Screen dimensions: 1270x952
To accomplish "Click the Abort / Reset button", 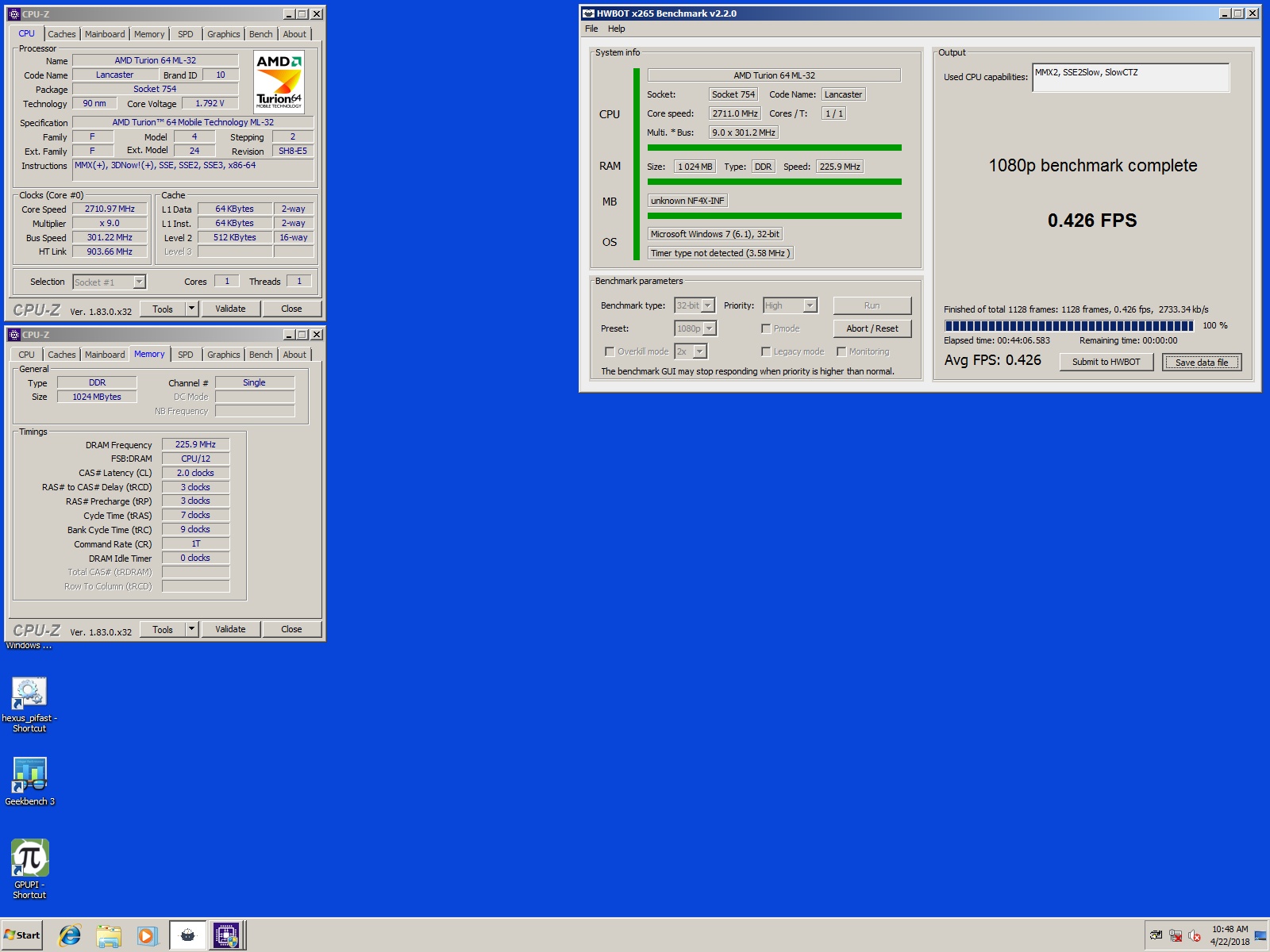I will pyautogui.click(x=872, y=328).
